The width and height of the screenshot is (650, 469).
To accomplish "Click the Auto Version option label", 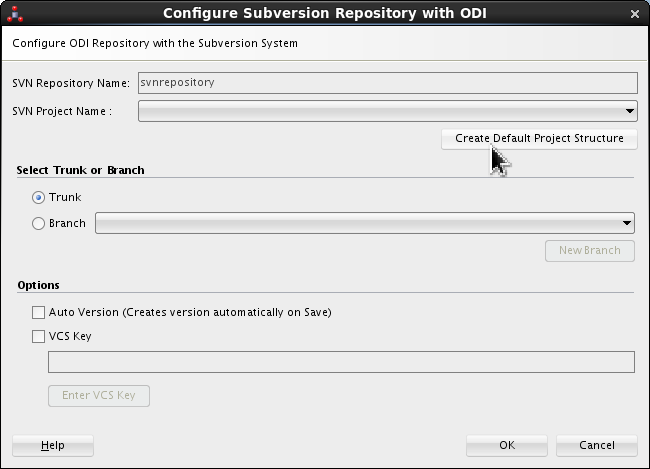I will 190,312.
